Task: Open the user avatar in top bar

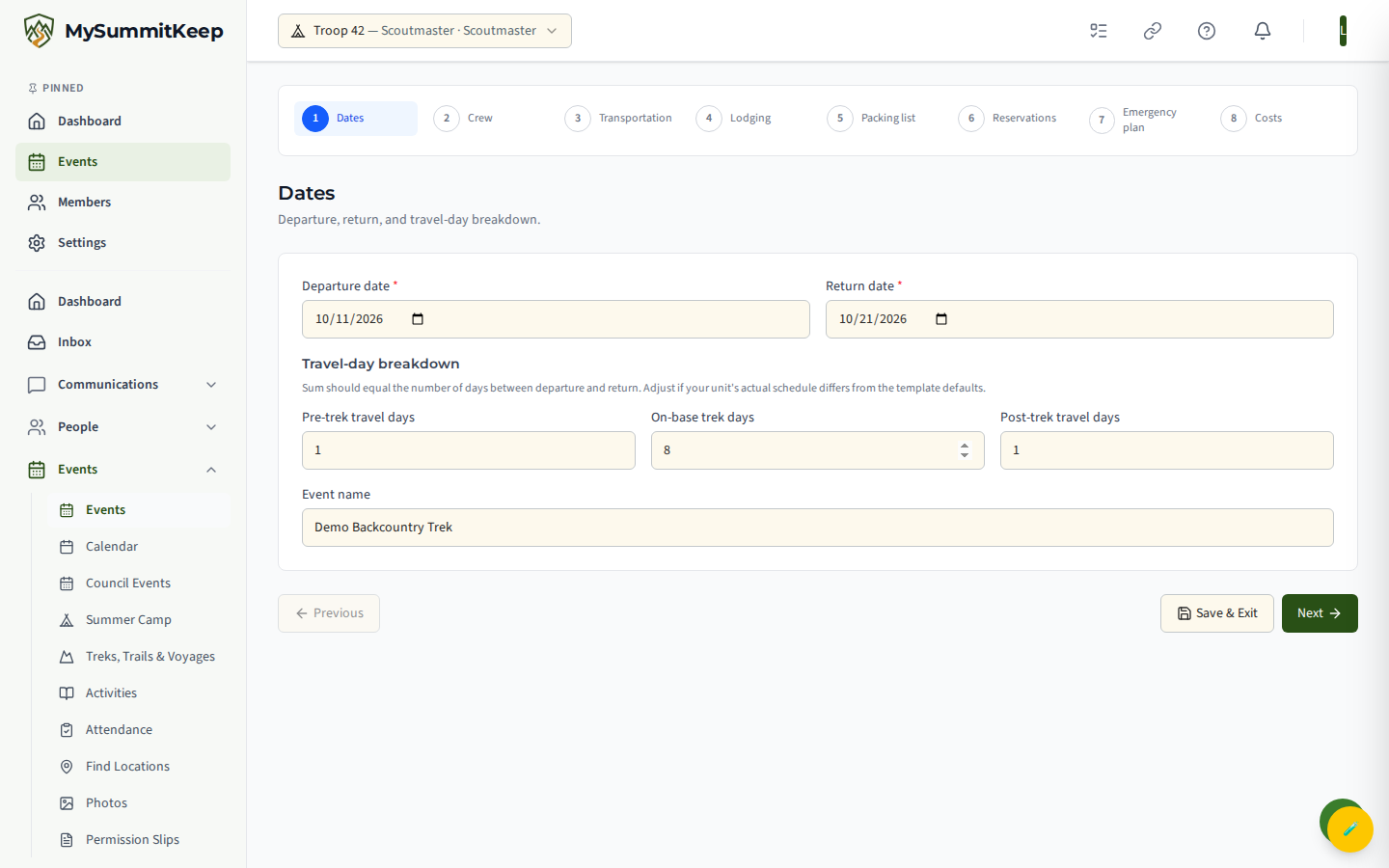Action: (1343, 31)
